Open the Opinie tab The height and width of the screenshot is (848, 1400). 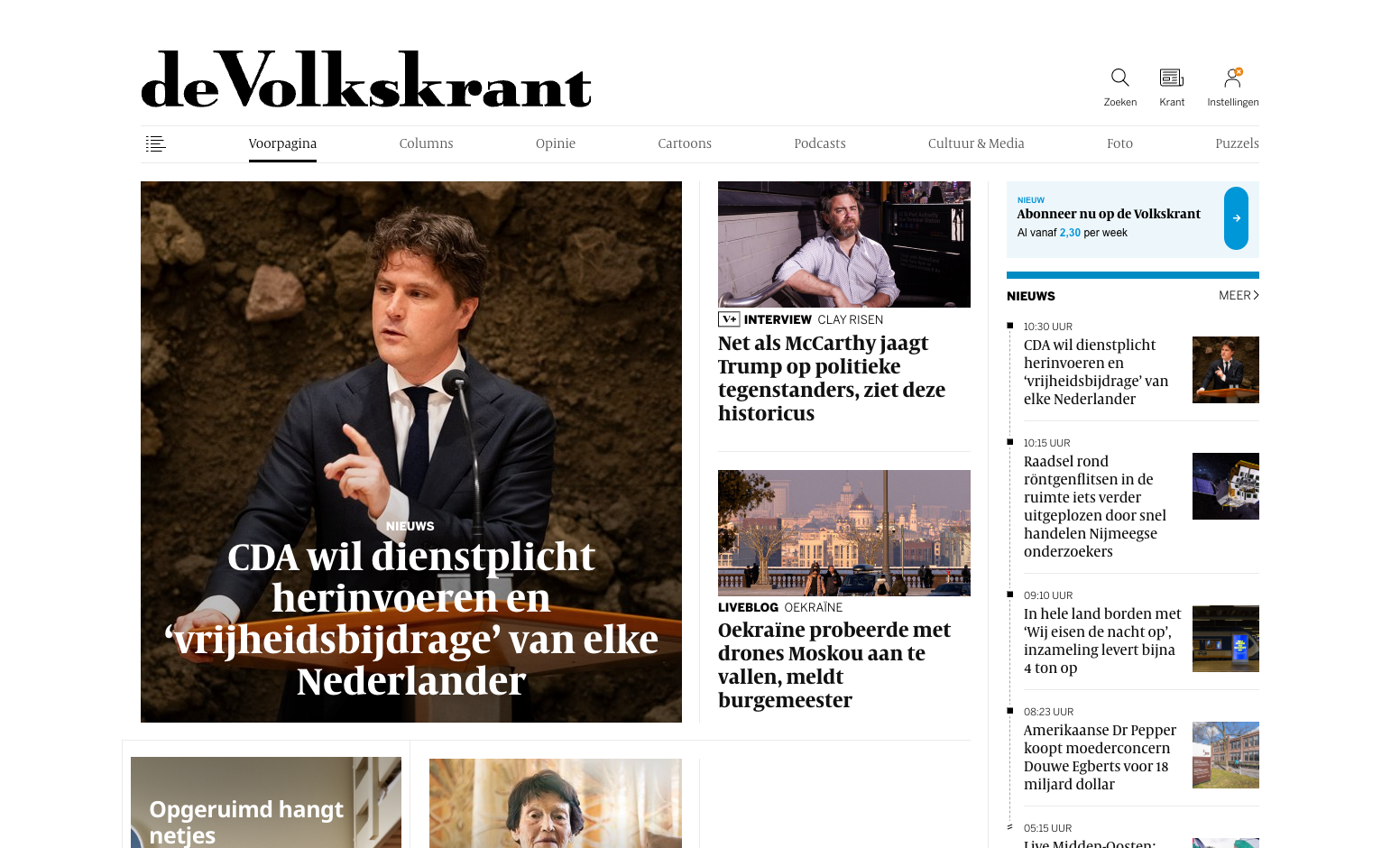(x=556, y=143)
